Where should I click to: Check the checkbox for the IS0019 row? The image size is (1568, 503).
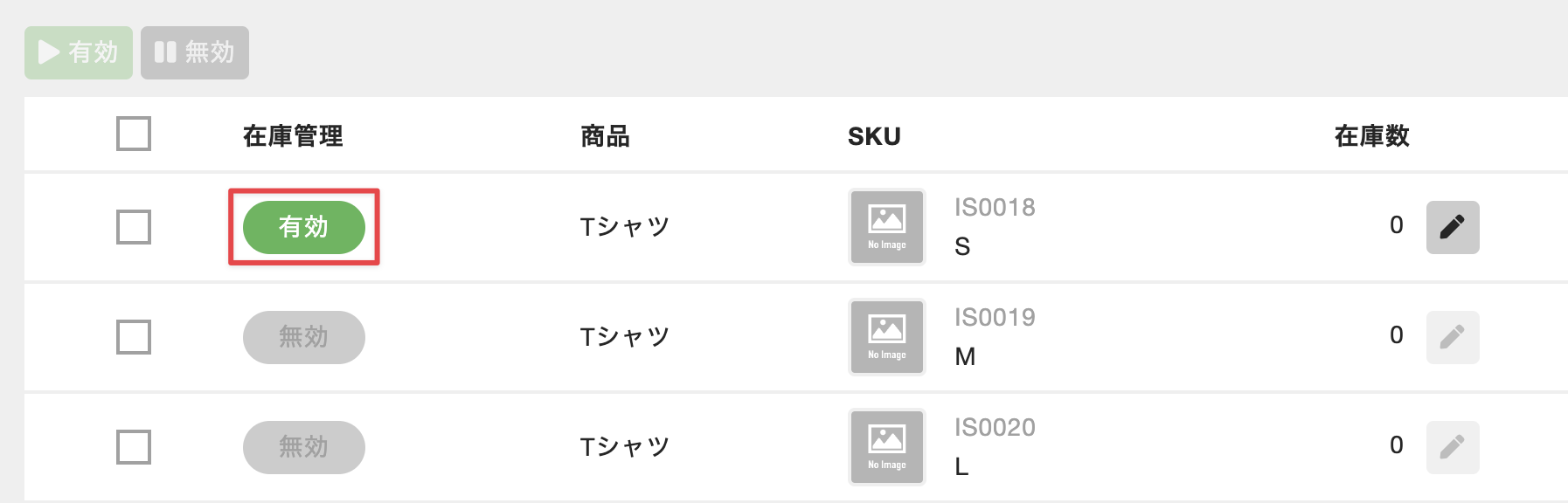tap(134, 337)
